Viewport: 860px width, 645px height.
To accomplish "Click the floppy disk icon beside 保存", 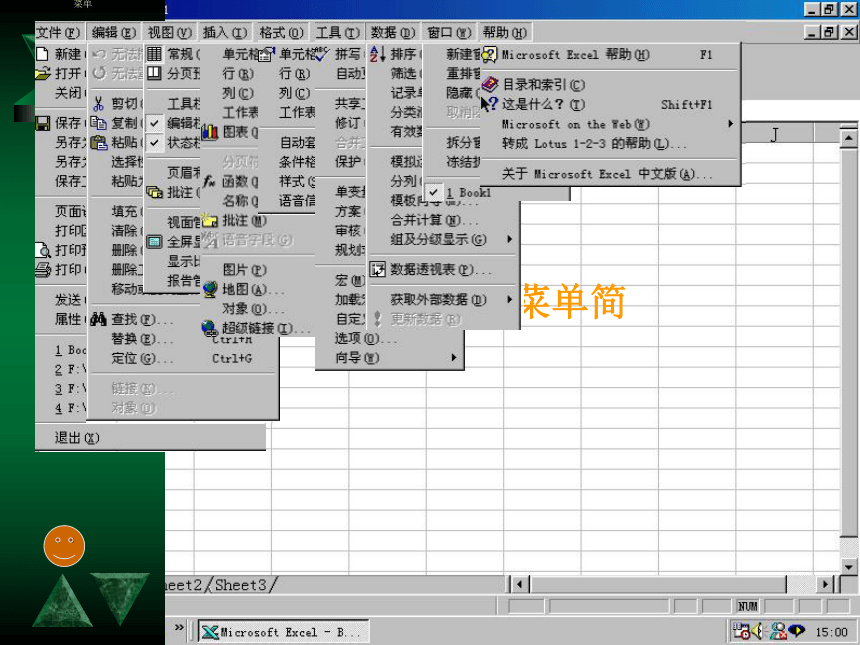I will (x=43, y=123).
